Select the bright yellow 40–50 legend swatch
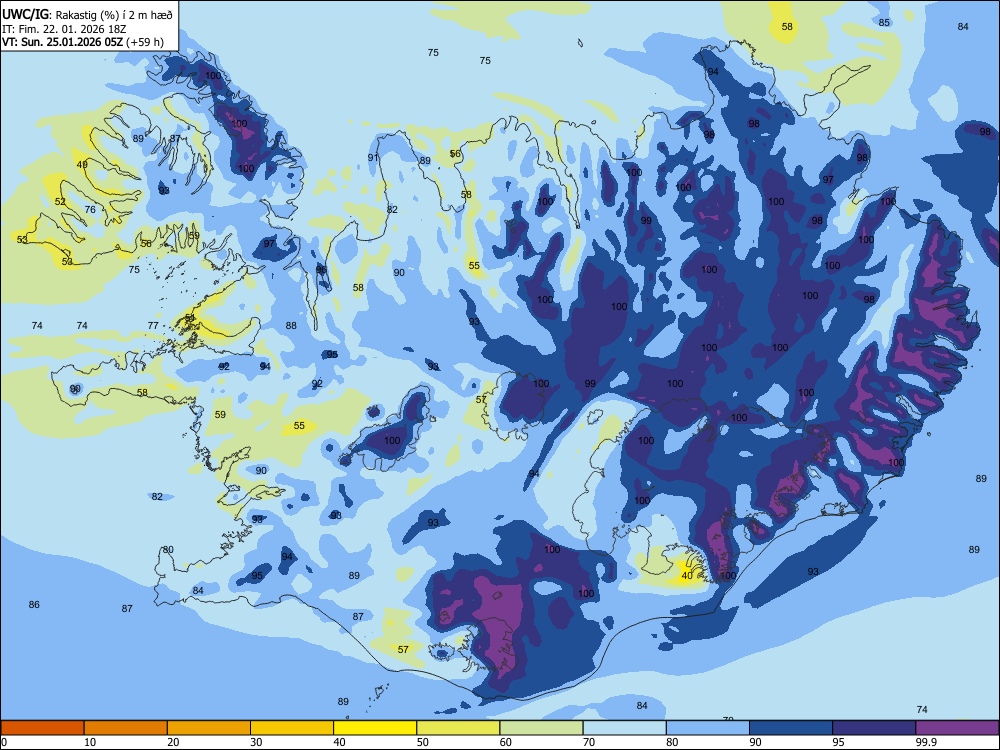 tap(375, 728)
